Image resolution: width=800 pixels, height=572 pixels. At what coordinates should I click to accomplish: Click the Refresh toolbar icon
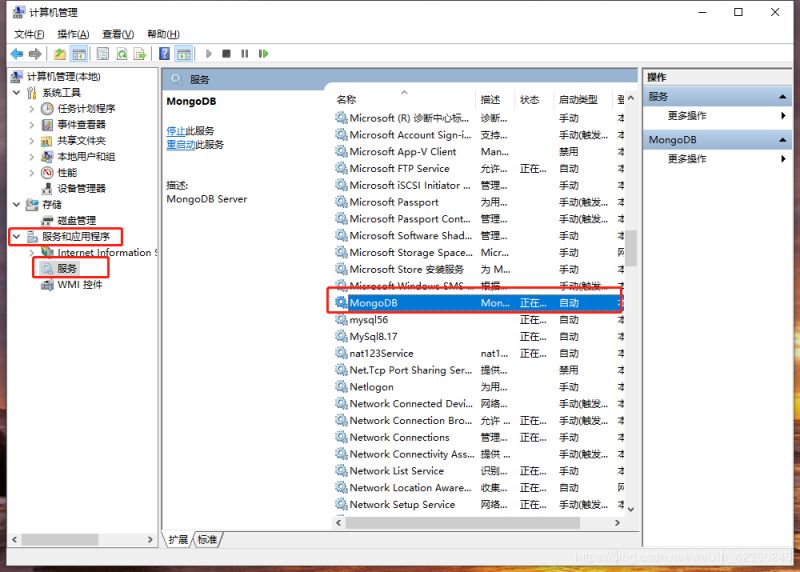coord(121,54)
